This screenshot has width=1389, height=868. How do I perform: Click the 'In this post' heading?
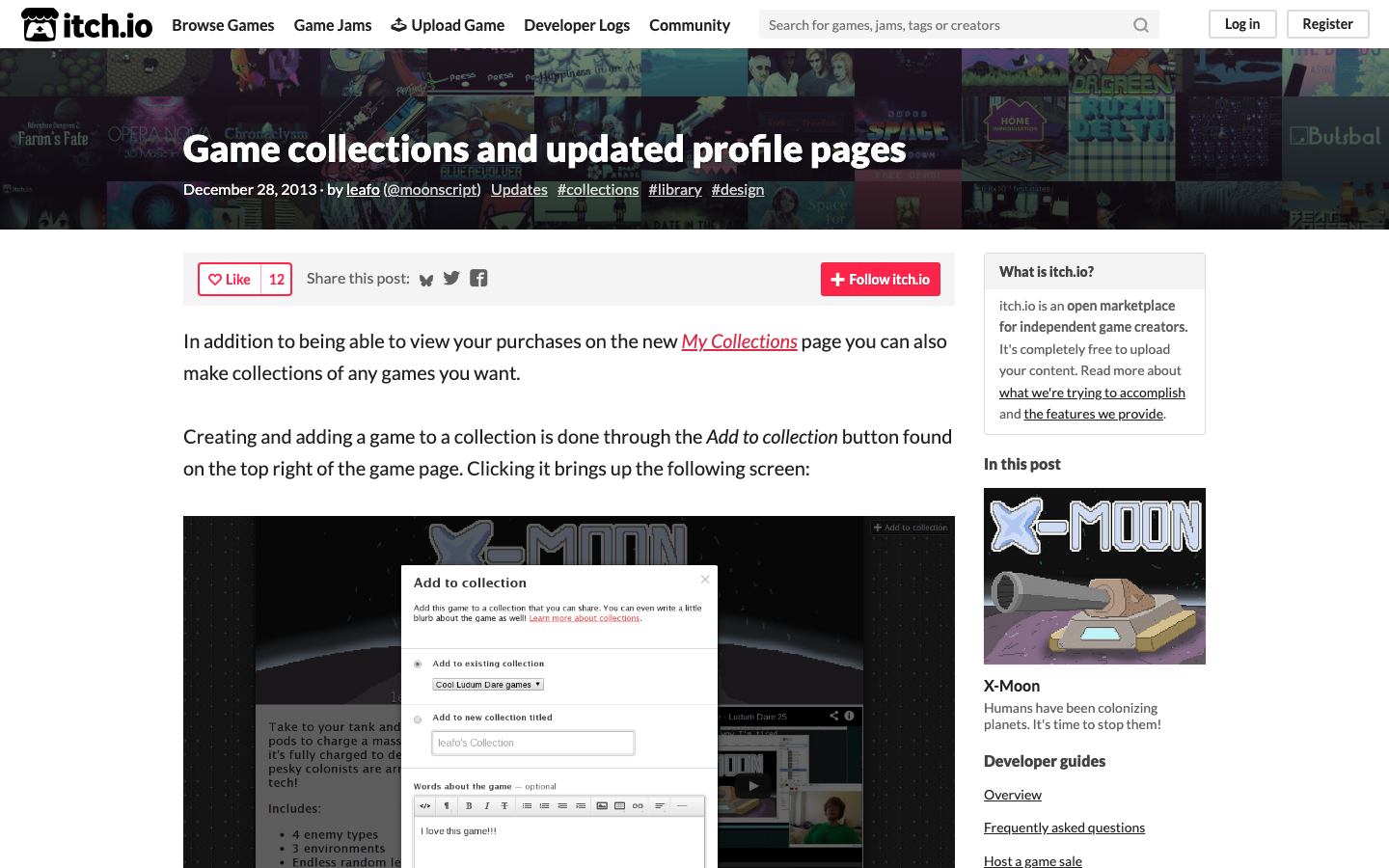(x=1022, y=464)
